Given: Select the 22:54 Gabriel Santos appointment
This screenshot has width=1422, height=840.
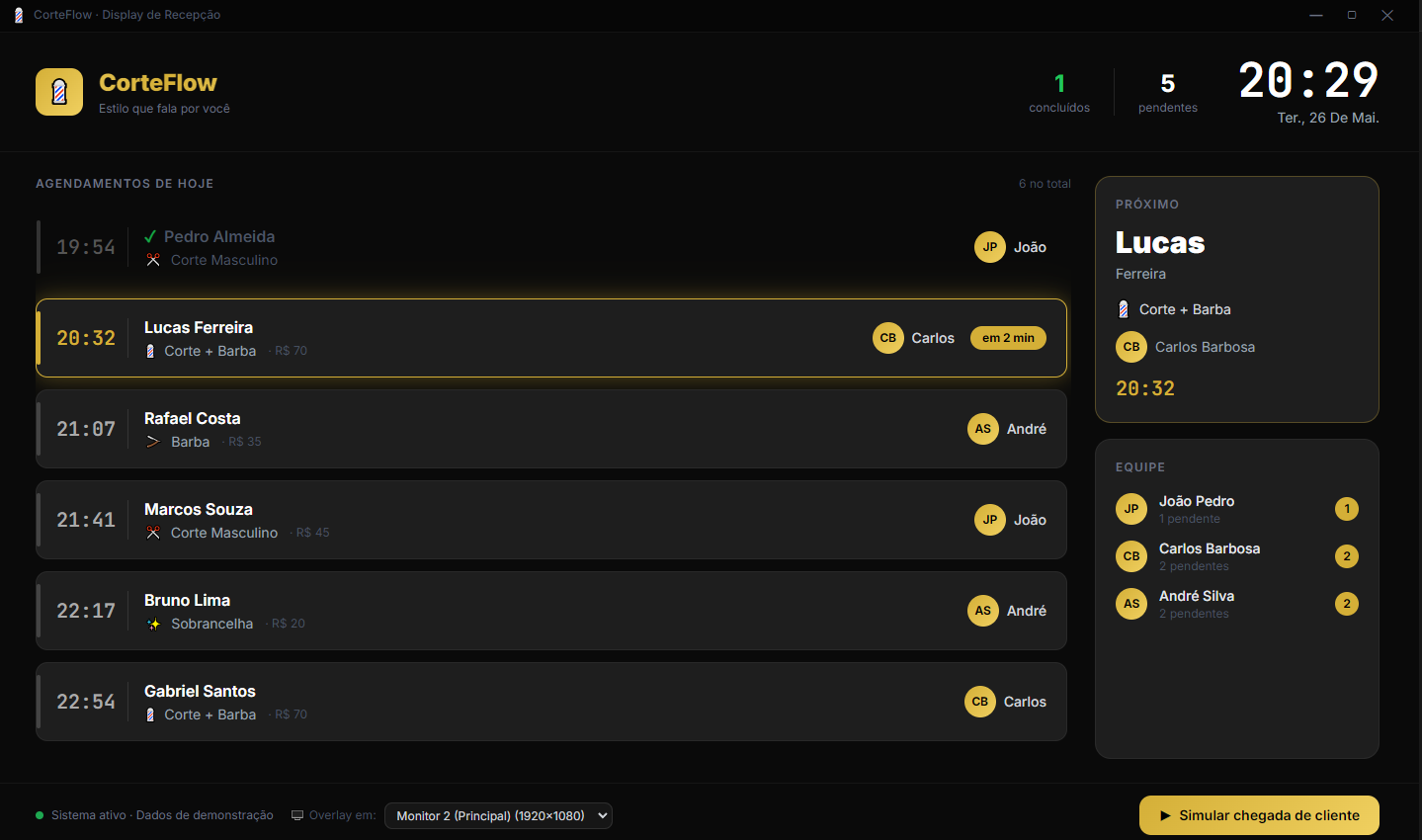Looking at the screenshot, I should pyautogui.click(x=551, y=702).
